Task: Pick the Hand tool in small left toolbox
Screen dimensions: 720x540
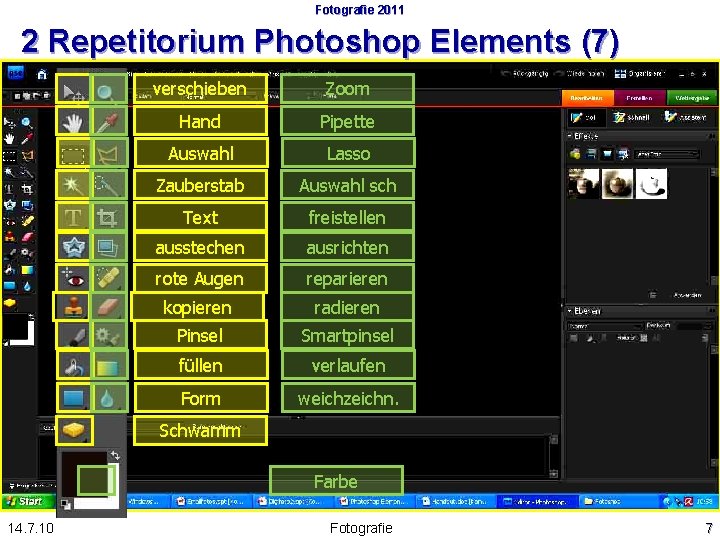Action: coord(9,139)
